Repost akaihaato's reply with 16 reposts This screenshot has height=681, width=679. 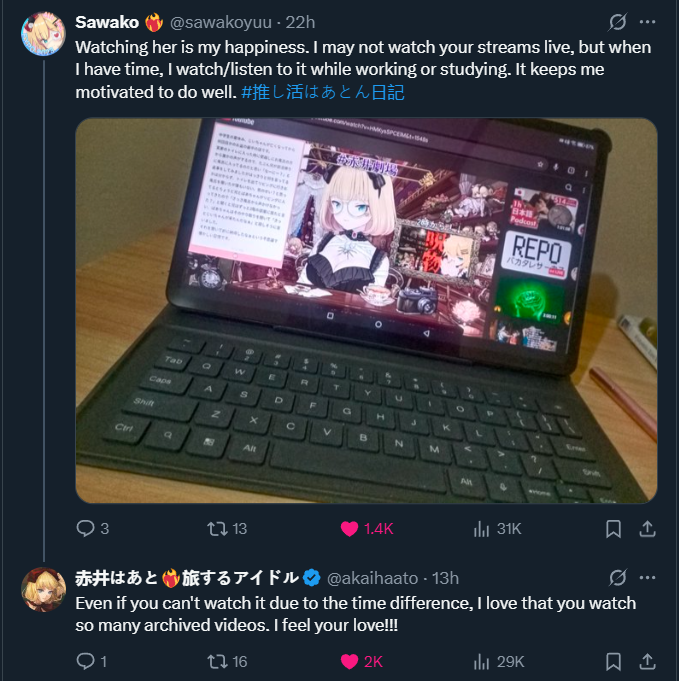217,661
